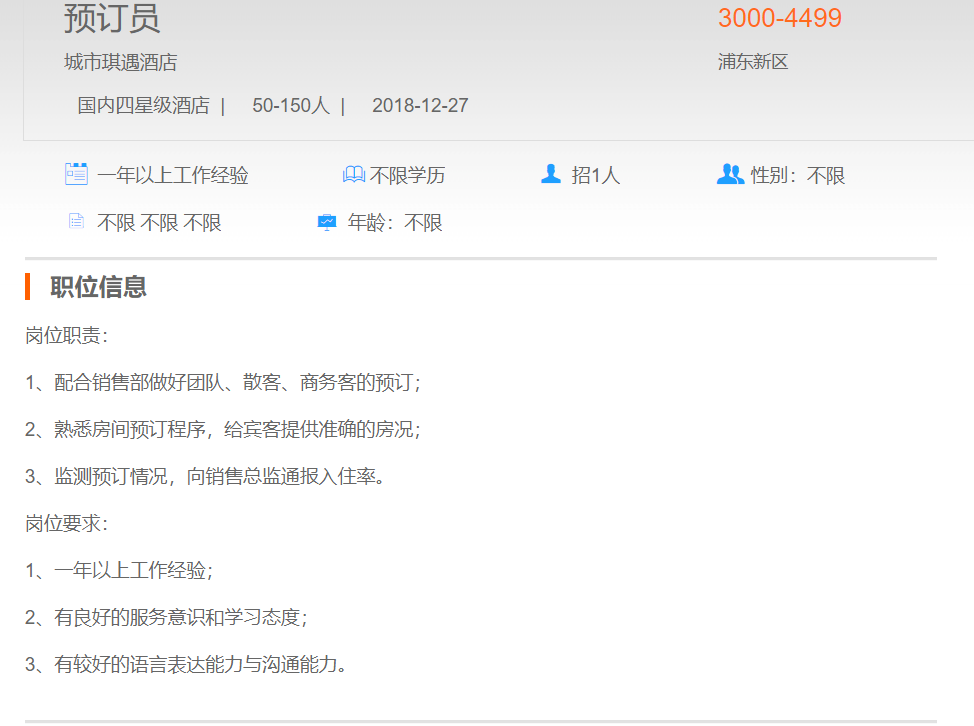
Task: Click the 预订员 job title
Action: pyautogui.click(x=111, y=18)
